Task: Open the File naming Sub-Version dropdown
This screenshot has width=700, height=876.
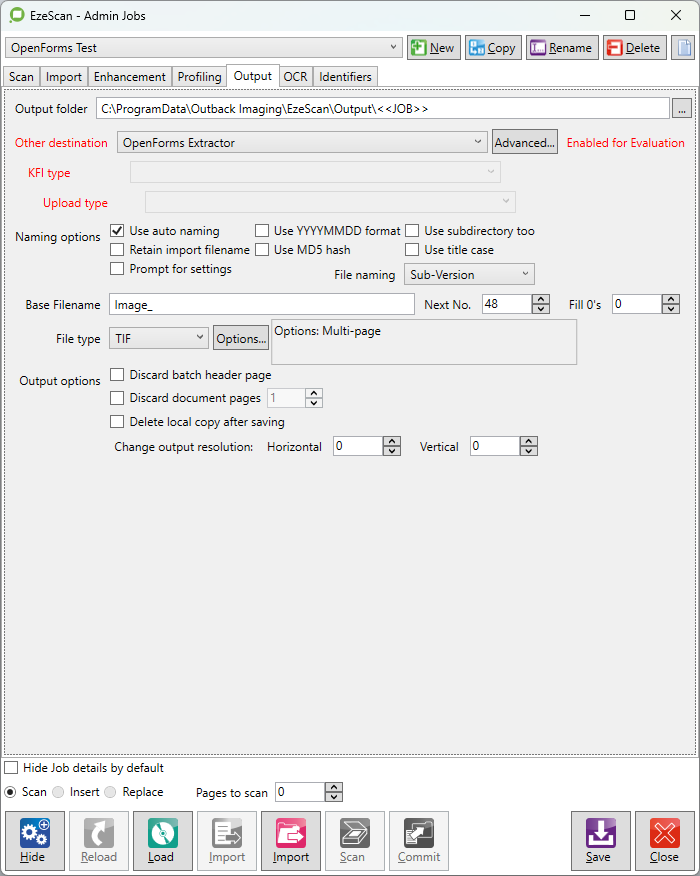Action: coord(469,274)
